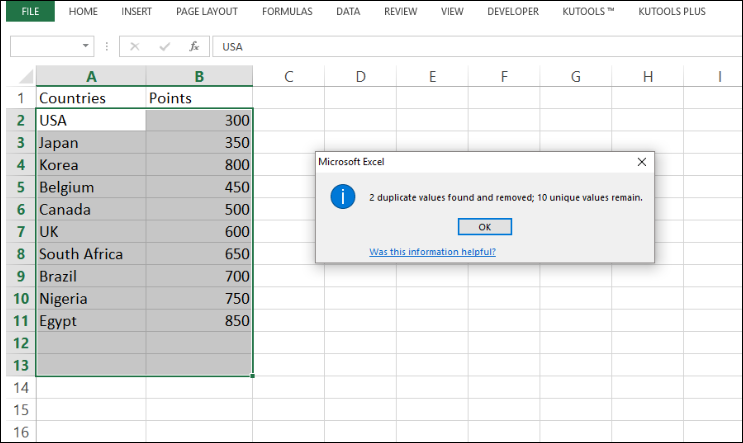Click the Points header cell
The width and height of the screenshot is (743, 443).
[199, 98]
